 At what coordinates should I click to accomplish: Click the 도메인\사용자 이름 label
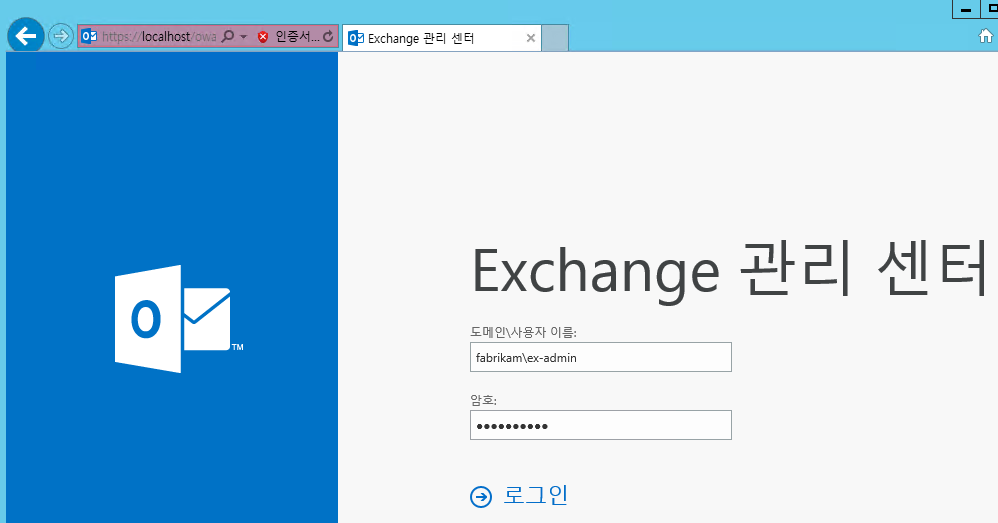point(523,332)
